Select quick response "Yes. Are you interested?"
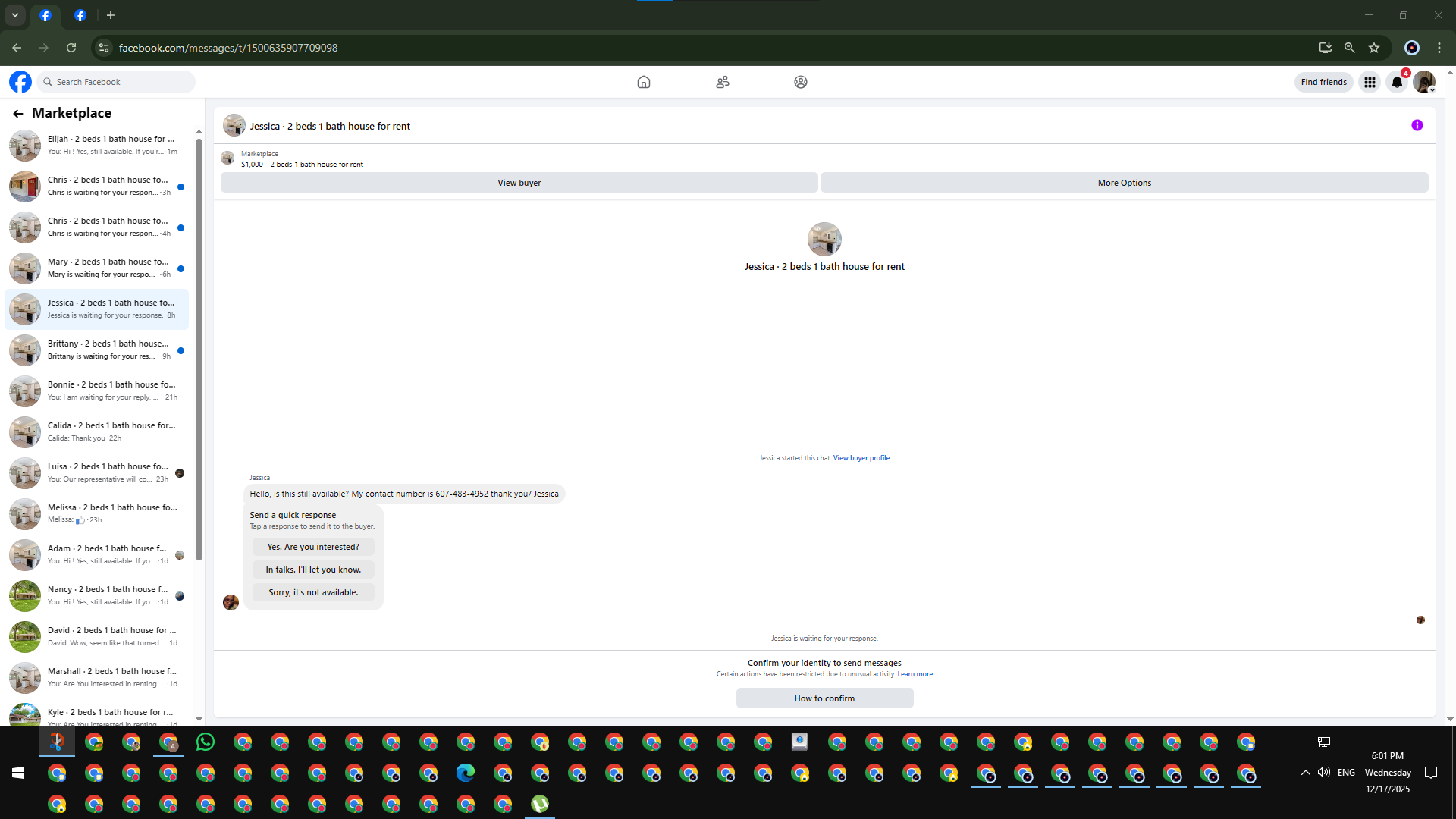 313,547
